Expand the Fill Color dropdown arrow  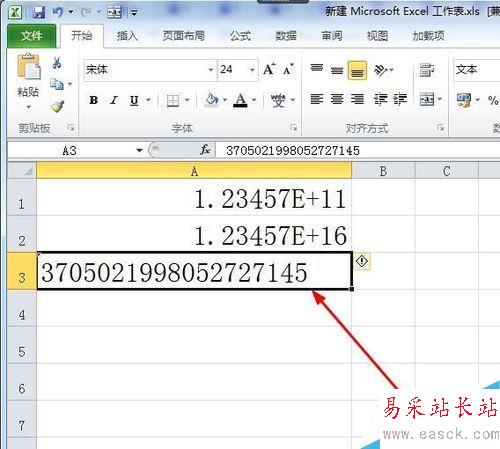pos(225,100)
